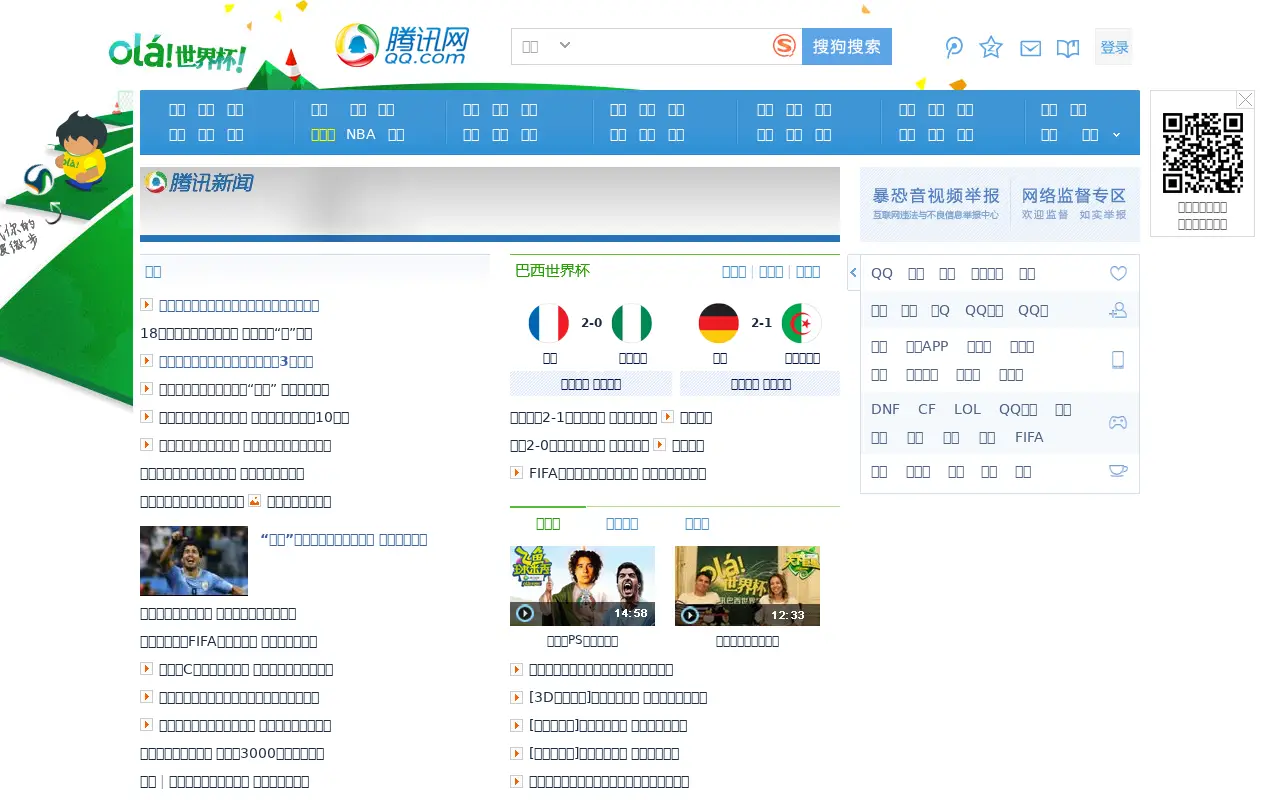1280x800 pixels.
Task: Open the 腾讯网 QQ.com logo
Action: (x=402, y=45)
